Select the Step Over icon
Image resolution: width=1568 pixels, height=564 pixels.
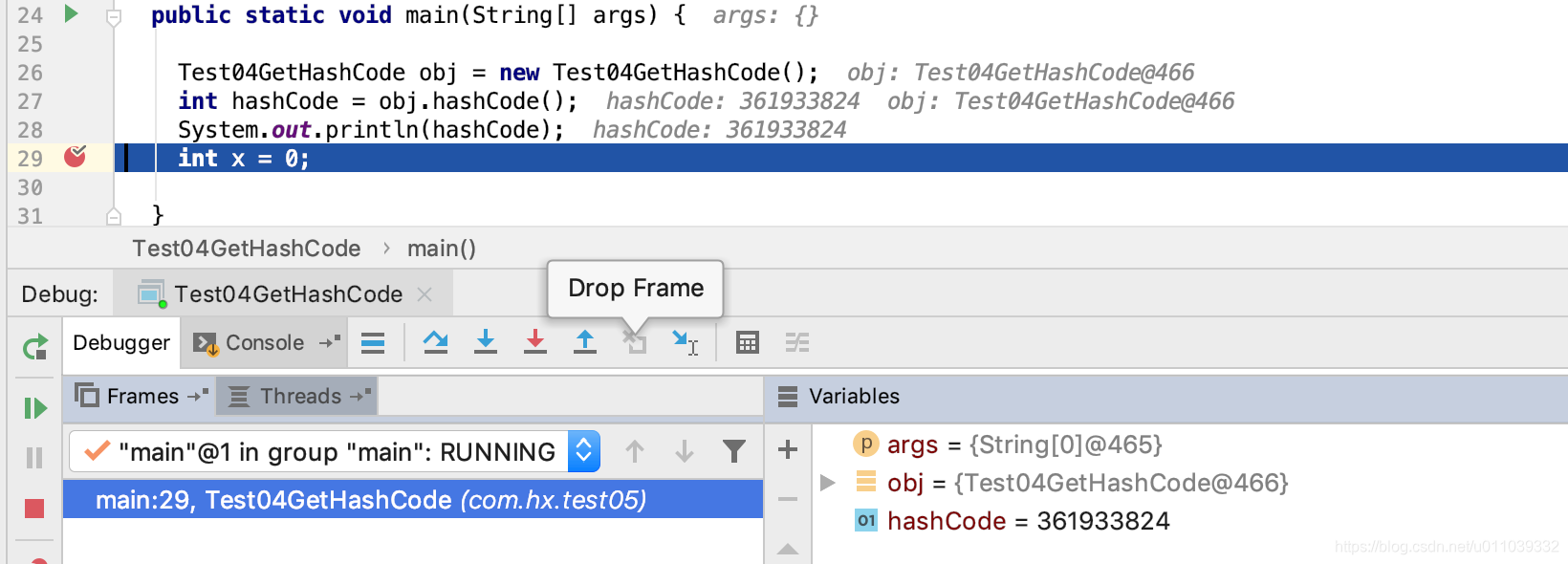[436, 342]
